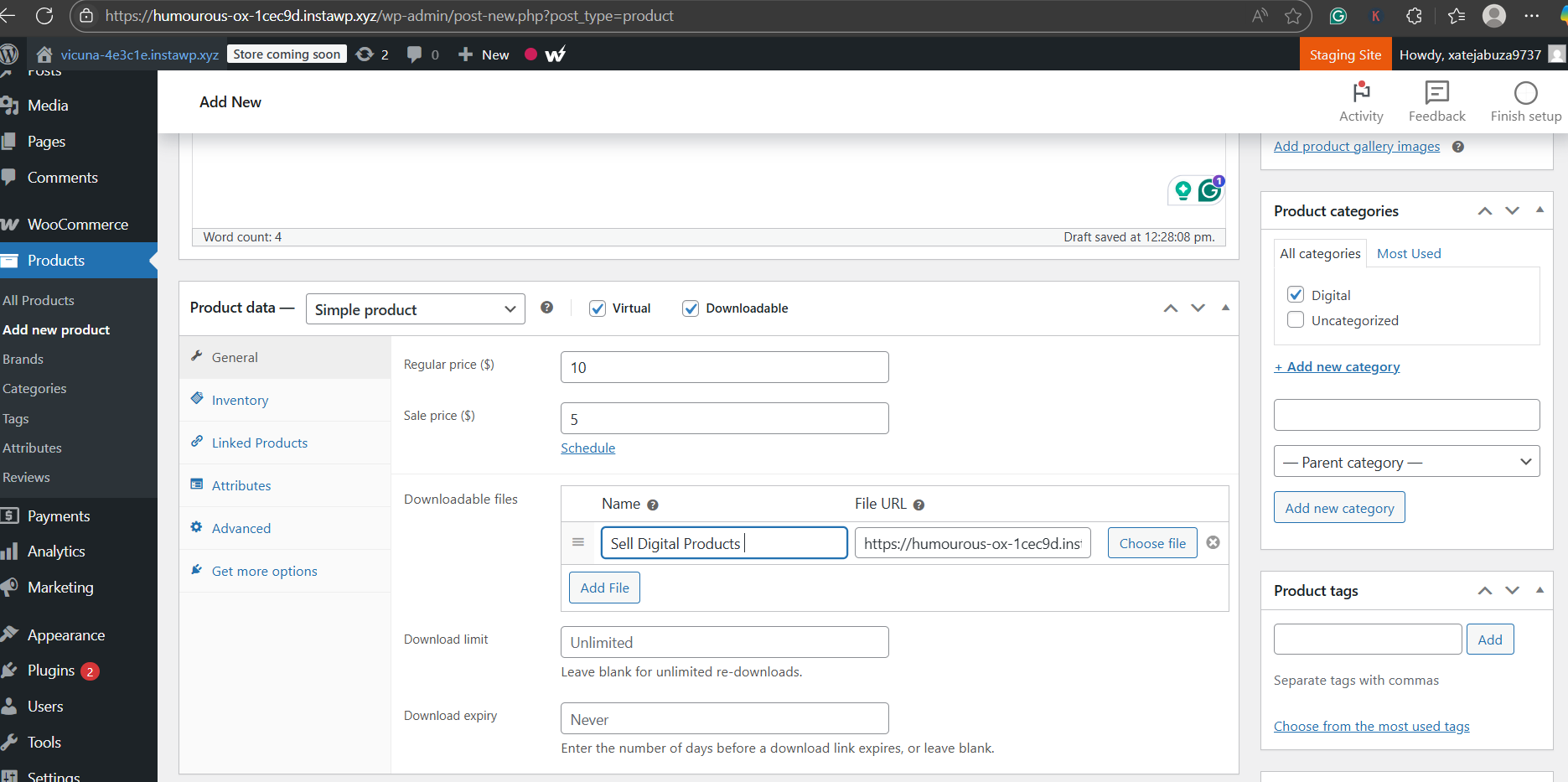1568x782 pixels.
Task: Remove the downloadable file row
Action: point(1213,542)
